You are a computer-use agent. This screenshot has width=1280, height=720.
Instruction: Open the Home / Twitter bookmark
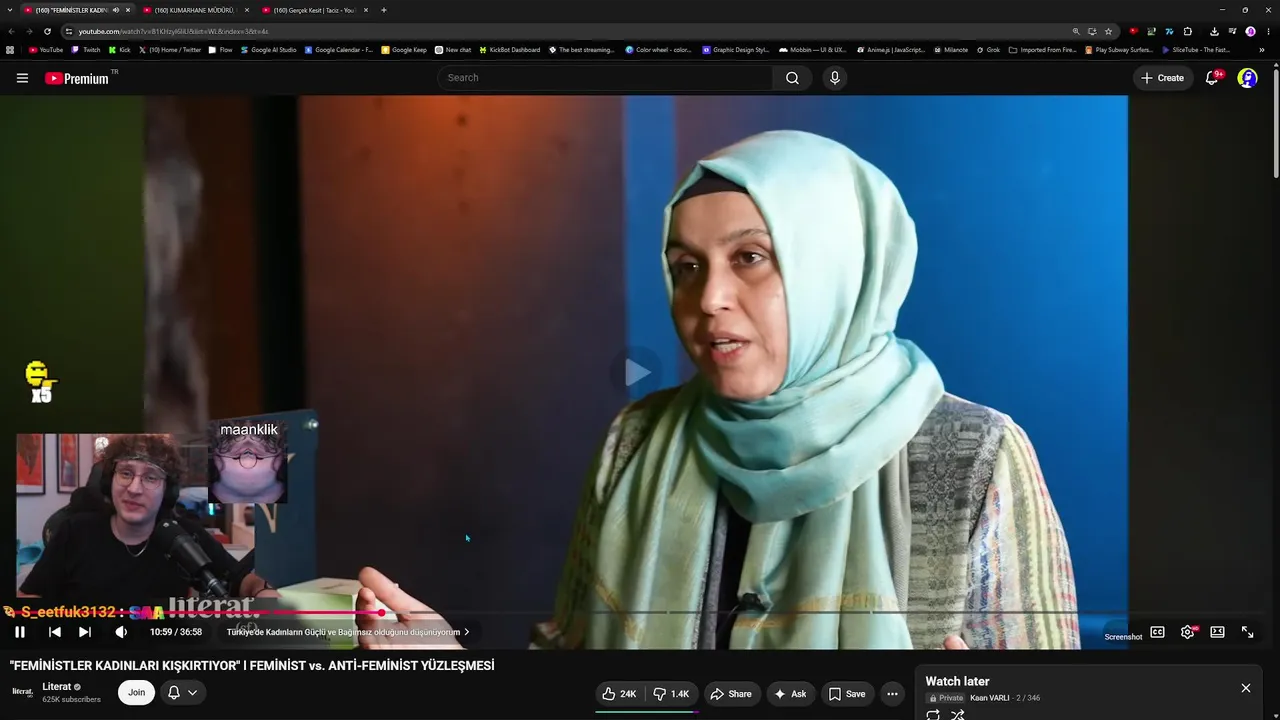pyautogui.click(x=170, y=49)
